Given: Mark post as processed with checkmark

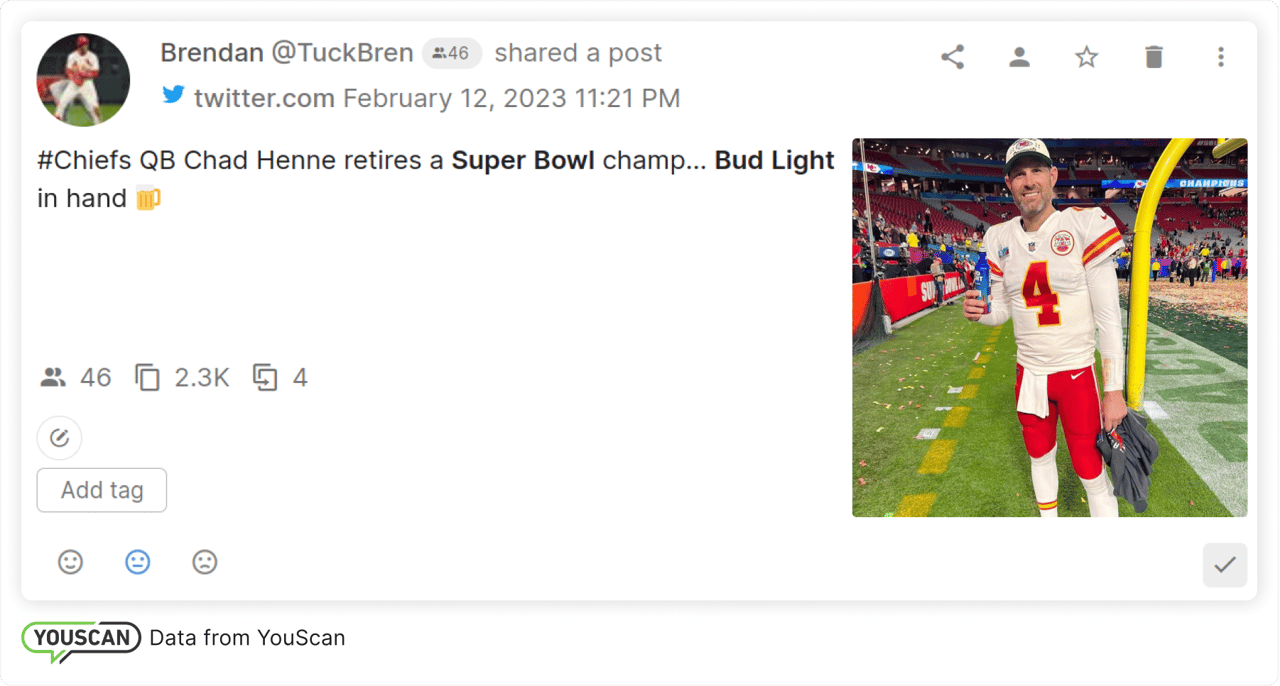Looking at the screenshot, I should pos(1225,565).
